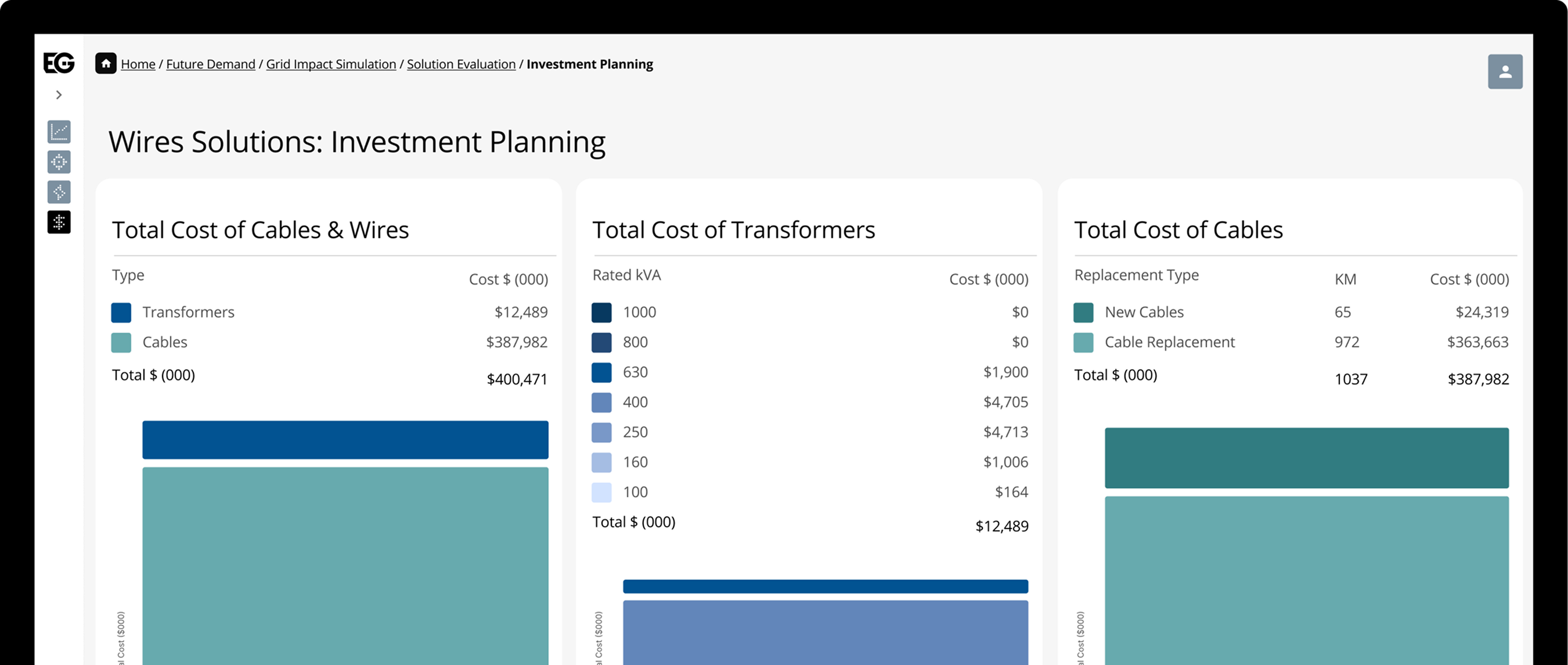Select the Cables row label
This screenshot has height=665, width=1568.
(x=165, y=342)
